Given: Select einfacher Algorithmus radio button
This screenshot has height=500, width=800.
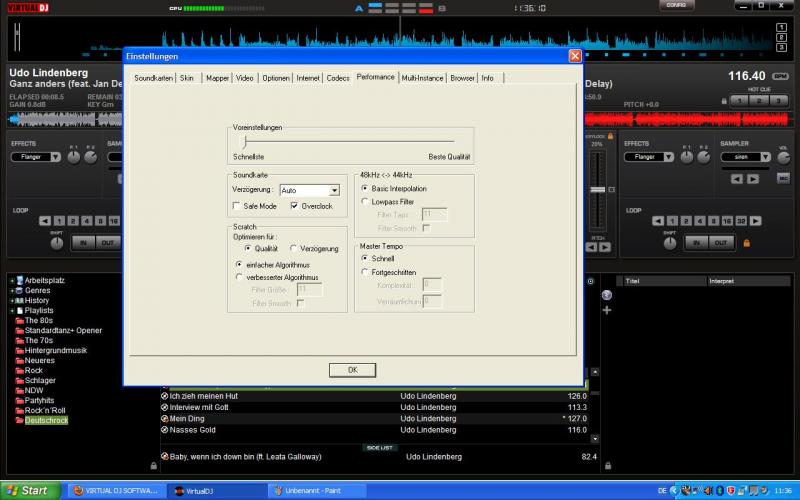Looking at the screenshot, I should 239,265.
